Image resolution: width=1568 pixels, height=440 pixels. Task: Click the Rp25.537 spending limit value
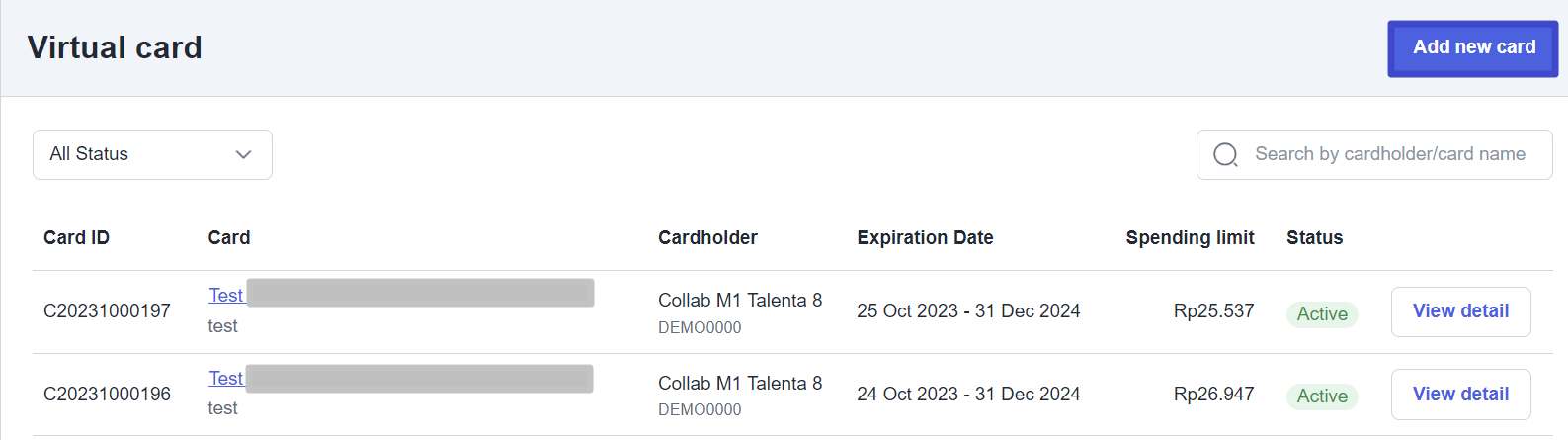tap(1213, 311)
